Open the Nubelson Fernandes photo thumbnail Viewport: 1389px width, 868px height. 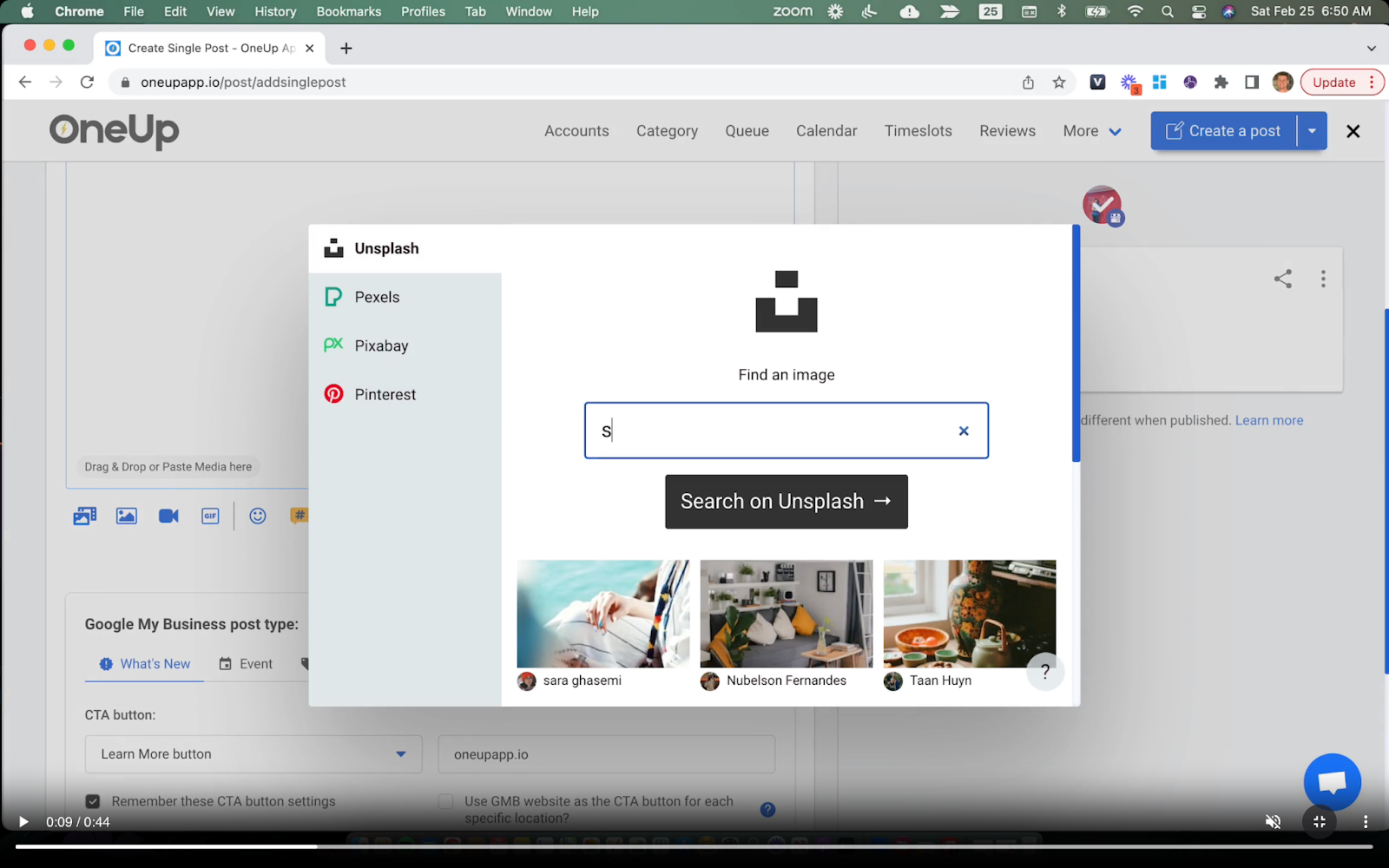point(787,614)
